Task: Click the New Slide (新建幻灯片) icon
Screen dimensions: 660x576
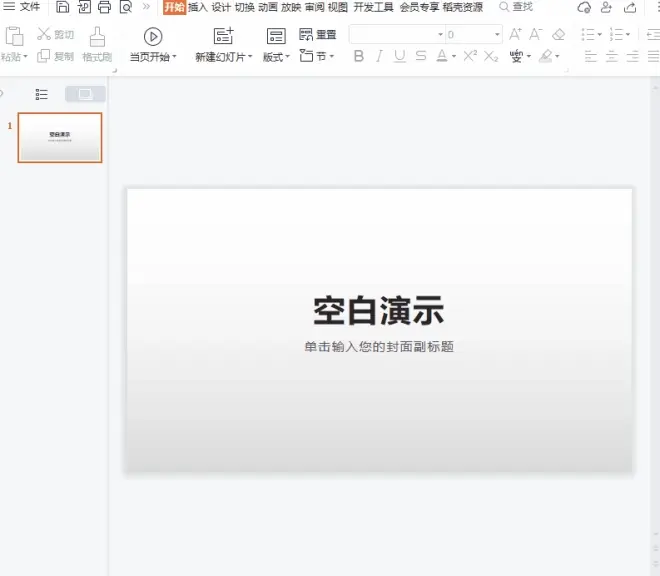Action: pos(223,36)
